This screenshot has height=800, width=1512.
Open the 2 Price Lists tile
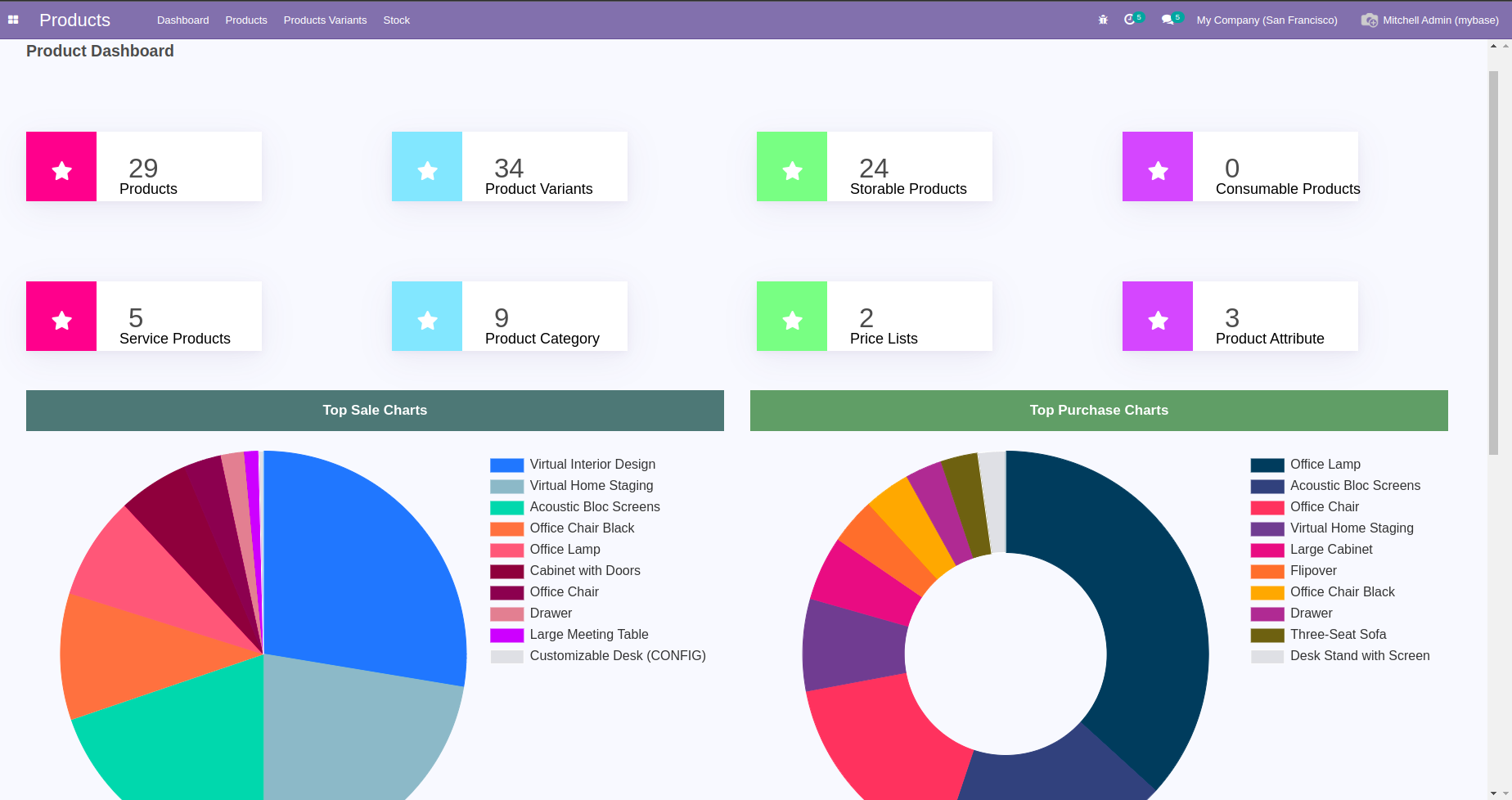(x=875, y=316)
